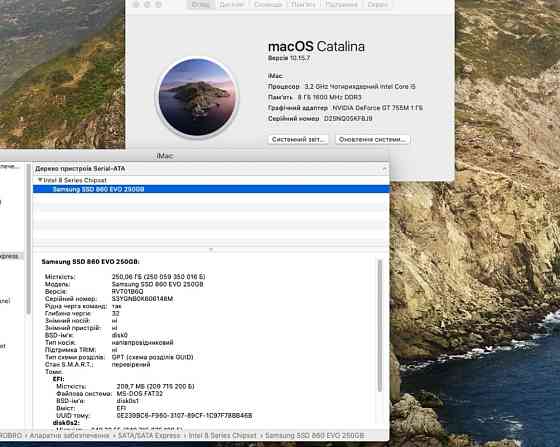Click the BSD name value disk0
Screen dimensions: 560x447
coord(120,335)
